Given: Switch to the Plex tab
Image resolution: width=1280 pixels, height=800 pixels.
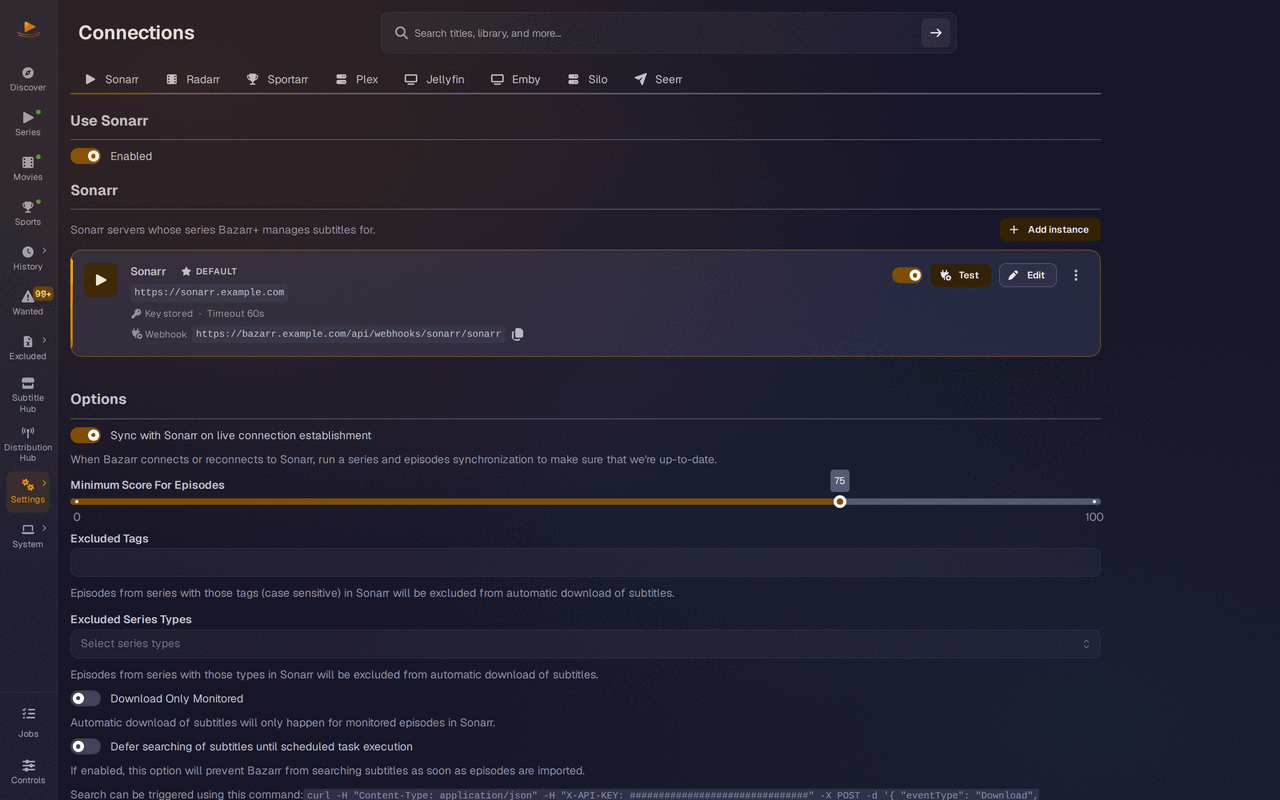Looking at the screenshot, I should pyautogui.click(x=357, y=79).
